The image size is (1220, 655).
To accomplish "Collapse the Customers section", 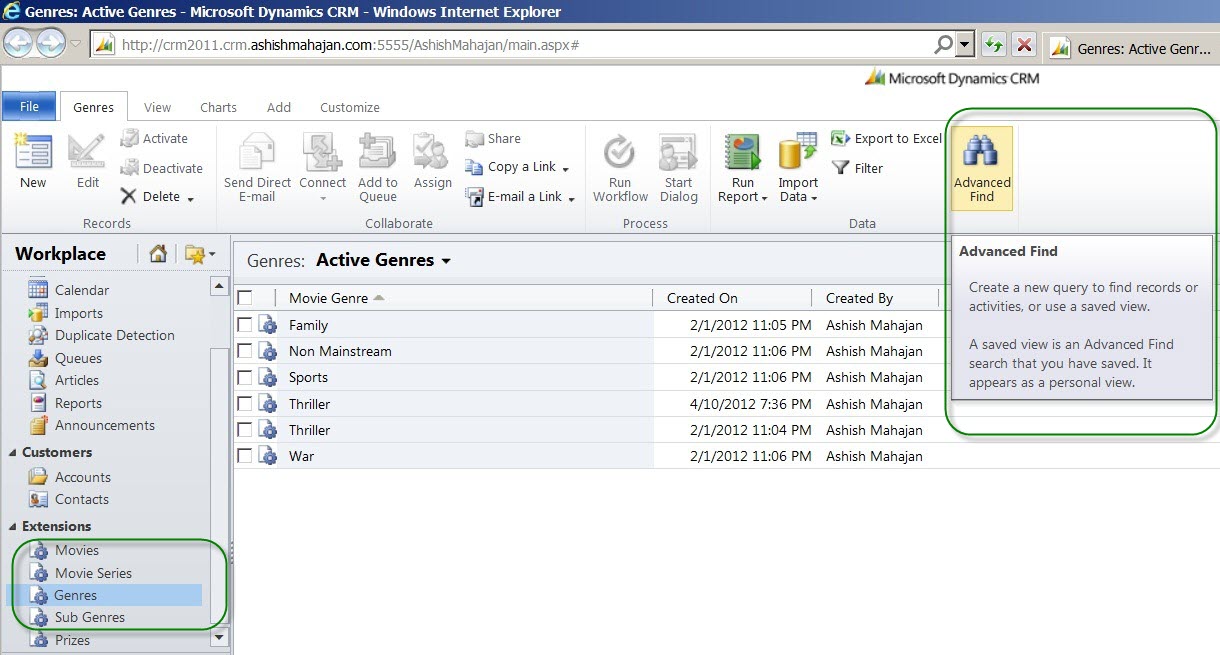I will pos(13,453).
